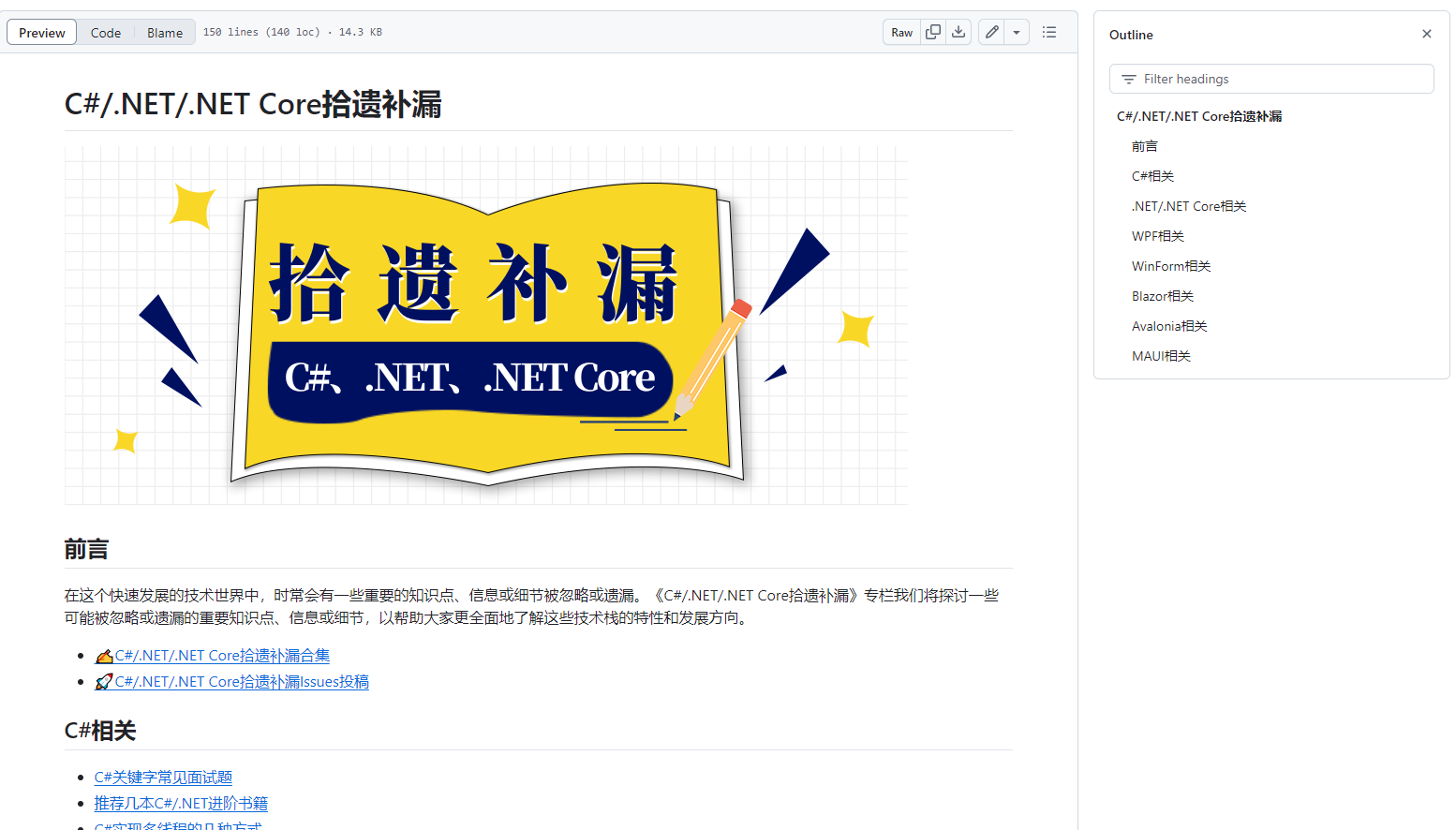Jump to .NET/.NET Core相关 in outline
Image resolution: width=1456 pixels, height=830 pixels.
click(1189, 206)
